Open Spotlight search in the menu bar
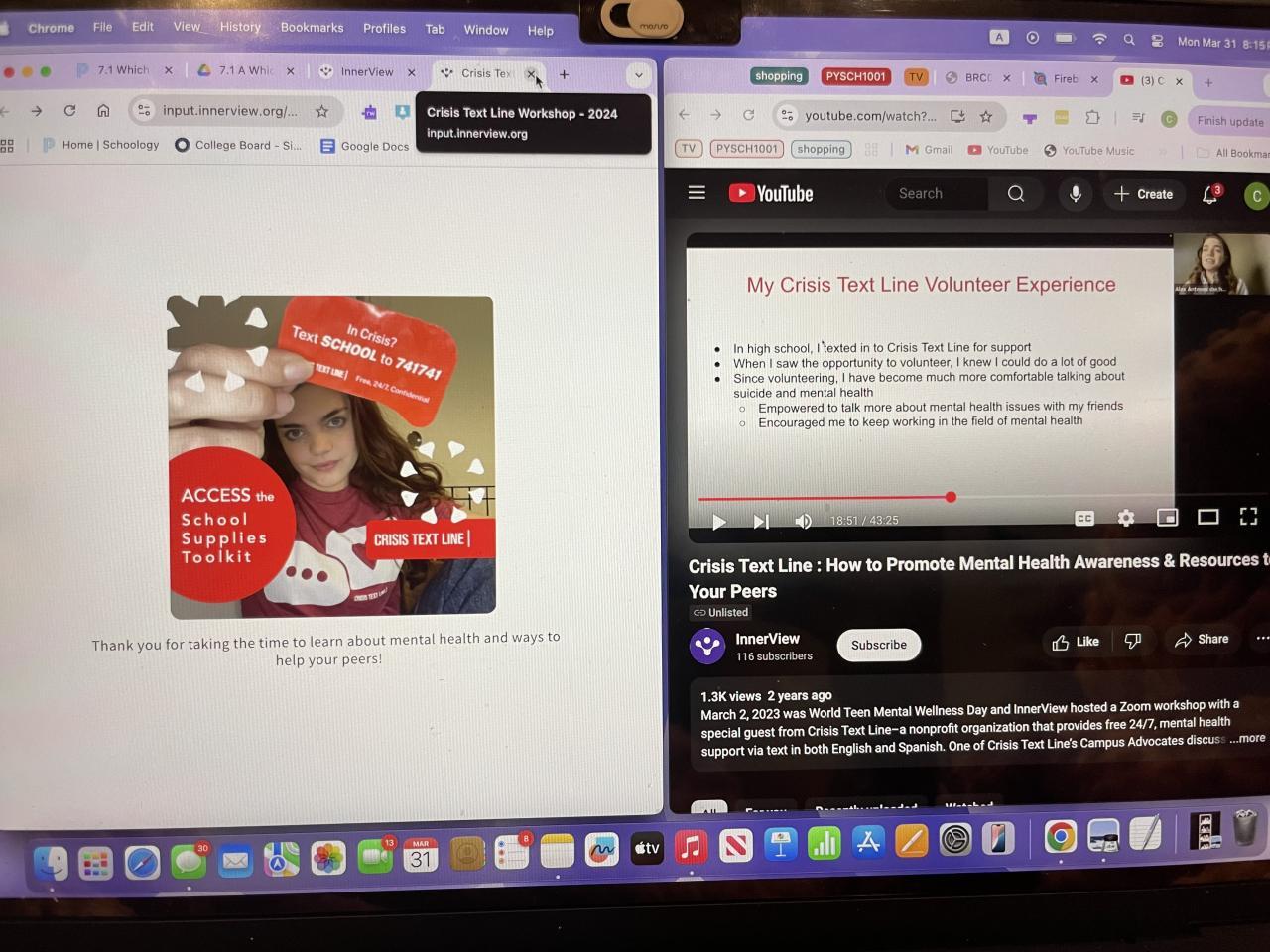The width and height of the screenshot is (1270, 952). pos(1129,39)
